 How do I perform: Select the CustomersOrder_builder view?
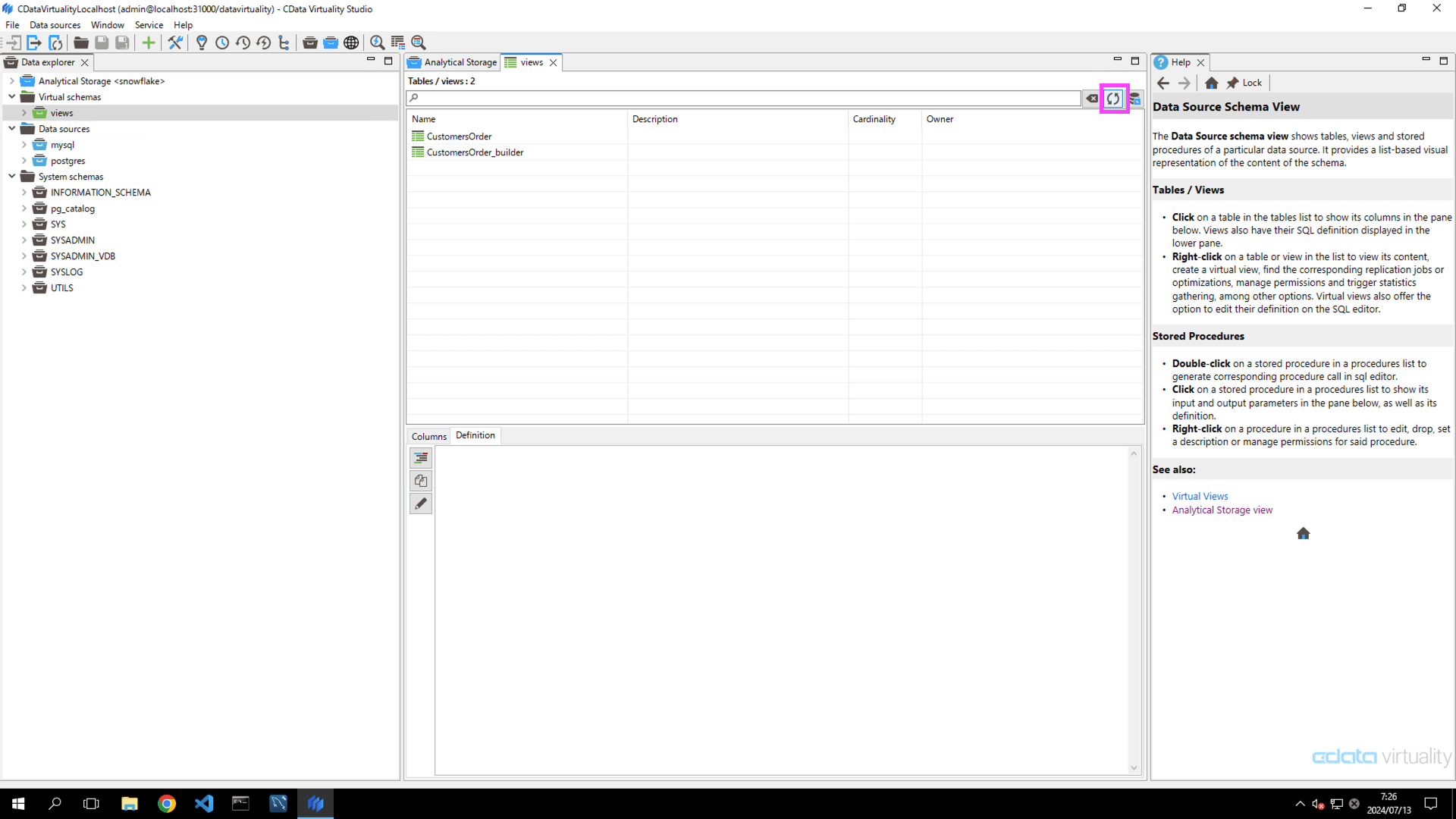click(475, 152)
